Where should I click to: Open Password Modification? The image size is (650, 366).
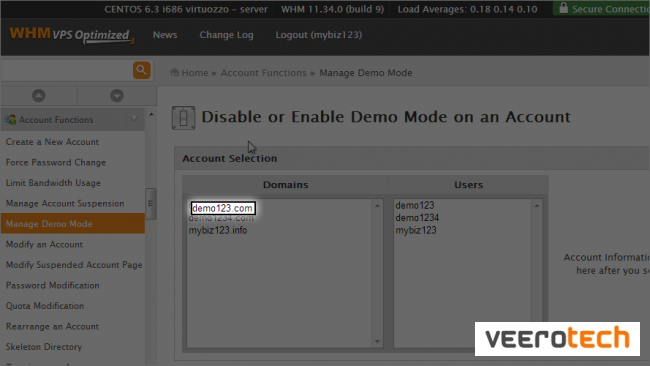point(52,286)
